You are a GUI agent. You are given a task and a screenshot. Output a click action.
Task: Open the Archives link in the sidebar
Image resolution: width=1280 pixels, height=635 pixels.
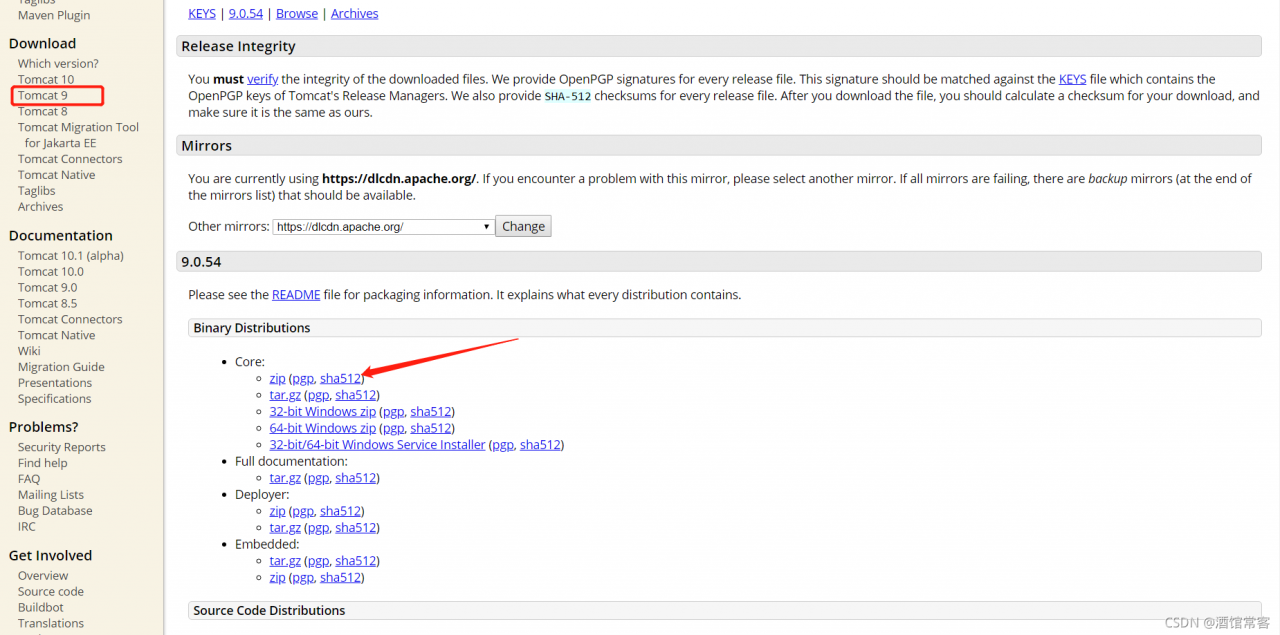40,207
